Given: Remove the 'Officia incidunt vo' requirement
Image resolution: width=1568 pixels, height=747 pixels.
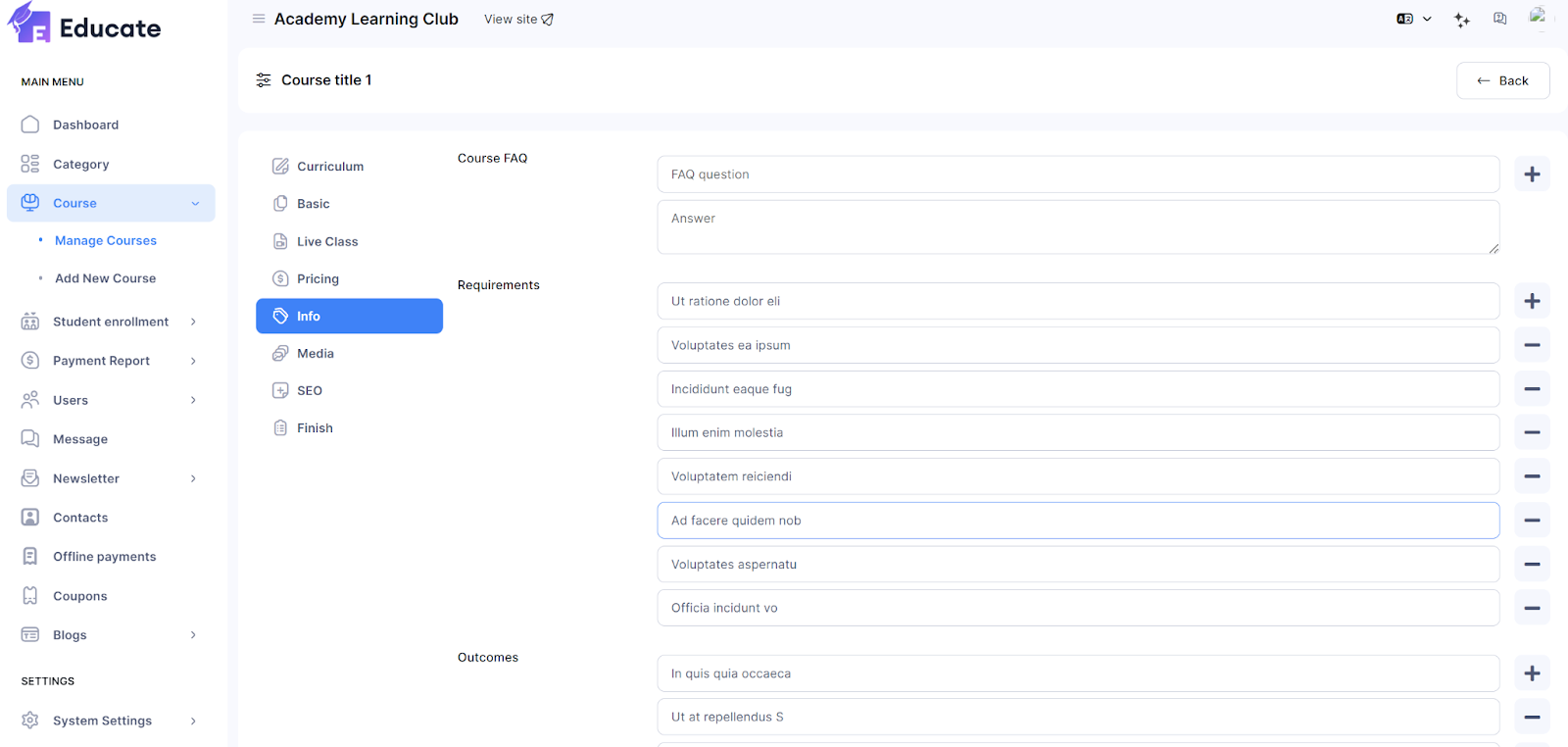Looking at the screenshot, I should click(1532, 608).
